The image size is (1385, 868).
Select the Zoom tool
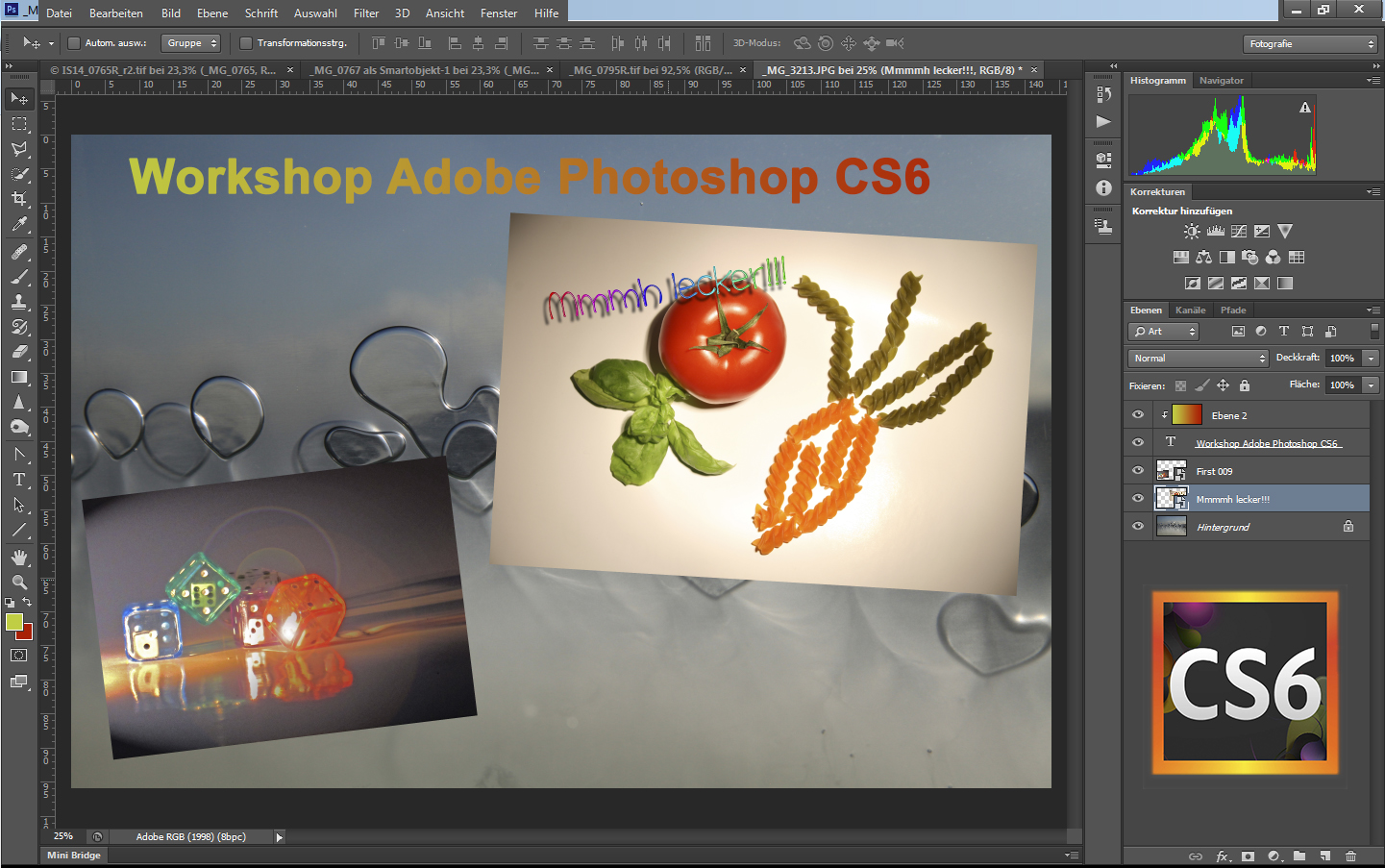[19, 583]
